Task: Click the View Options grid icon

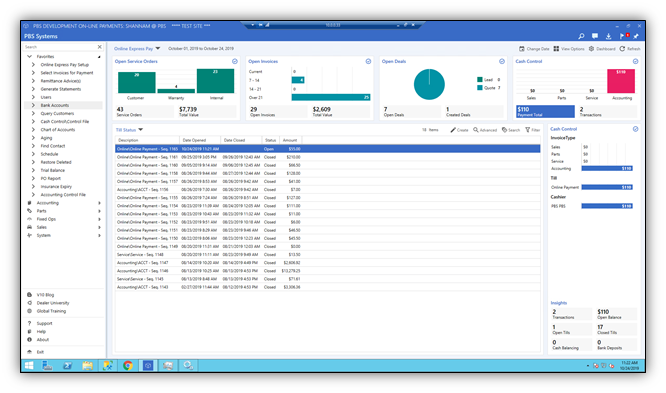Action: (556, 49)
